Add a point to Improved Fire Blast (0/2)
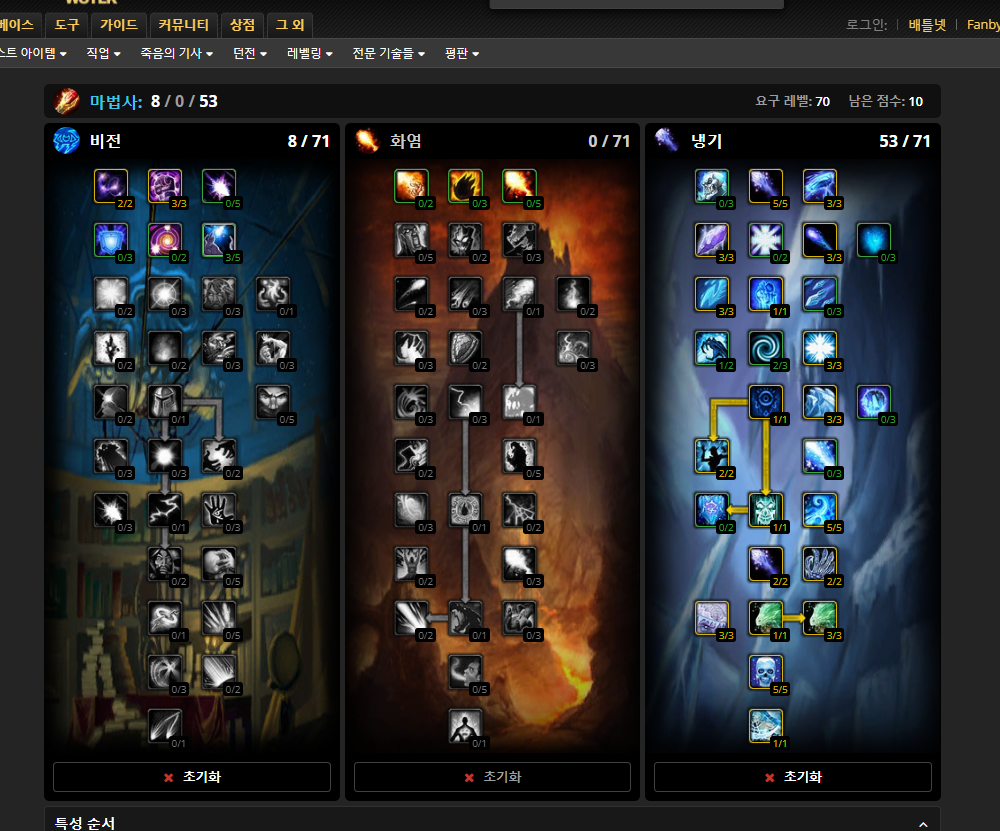Viewport: 1000px width, 831px height. pyautogui.click(x=411, y=186)
